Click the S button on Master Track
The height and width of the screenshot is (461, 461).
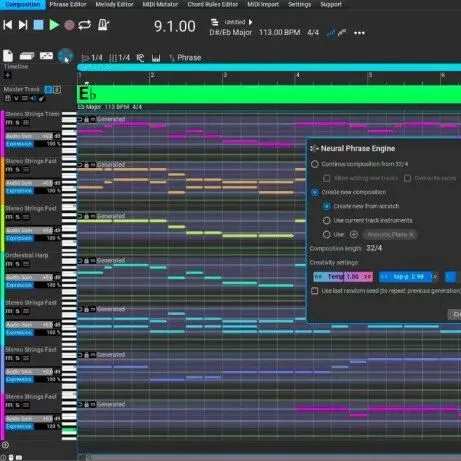(57, 89)
